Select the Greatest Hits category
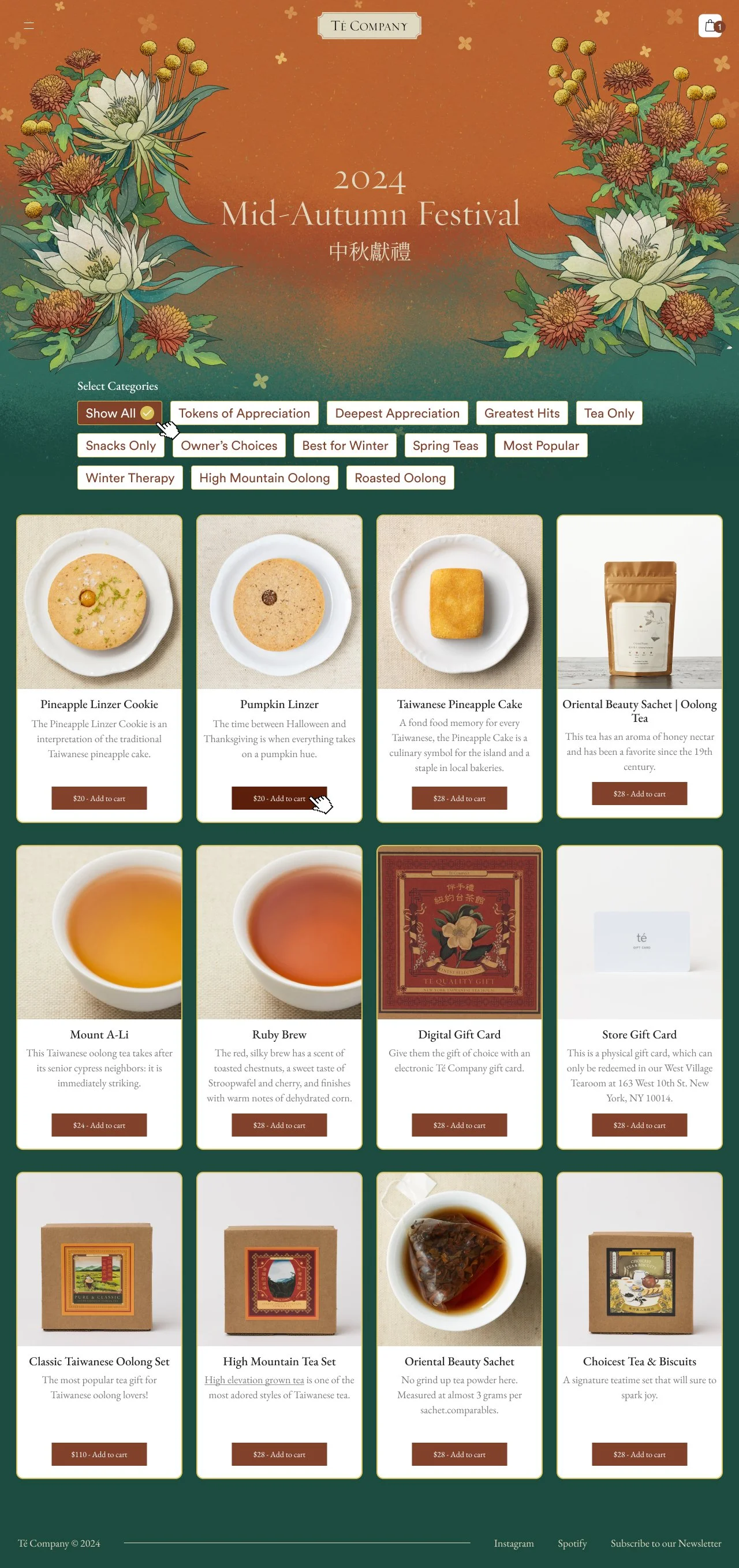 (x=522, y=414)
